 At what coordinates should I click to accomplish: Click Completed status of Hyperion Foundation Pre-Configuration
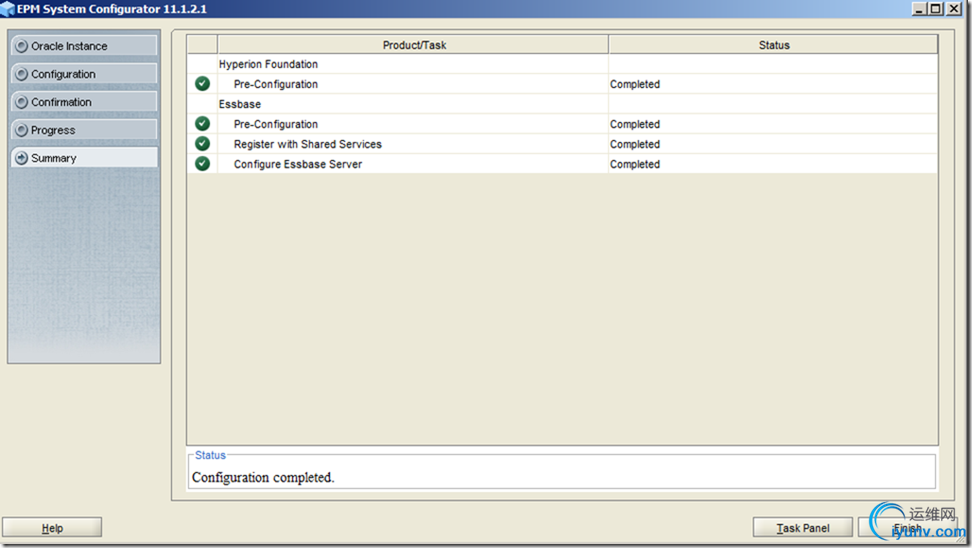635,84
